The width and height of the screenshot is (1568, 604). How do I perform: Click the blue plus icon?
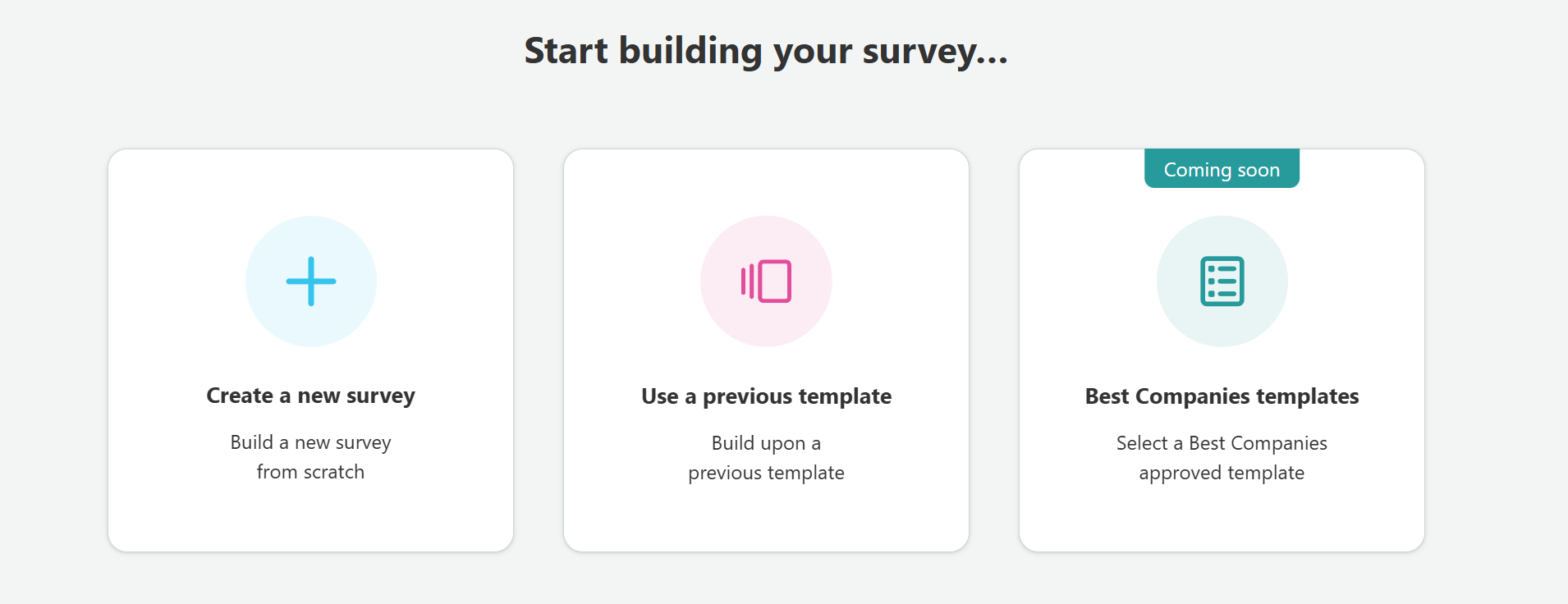coord(310,281)
